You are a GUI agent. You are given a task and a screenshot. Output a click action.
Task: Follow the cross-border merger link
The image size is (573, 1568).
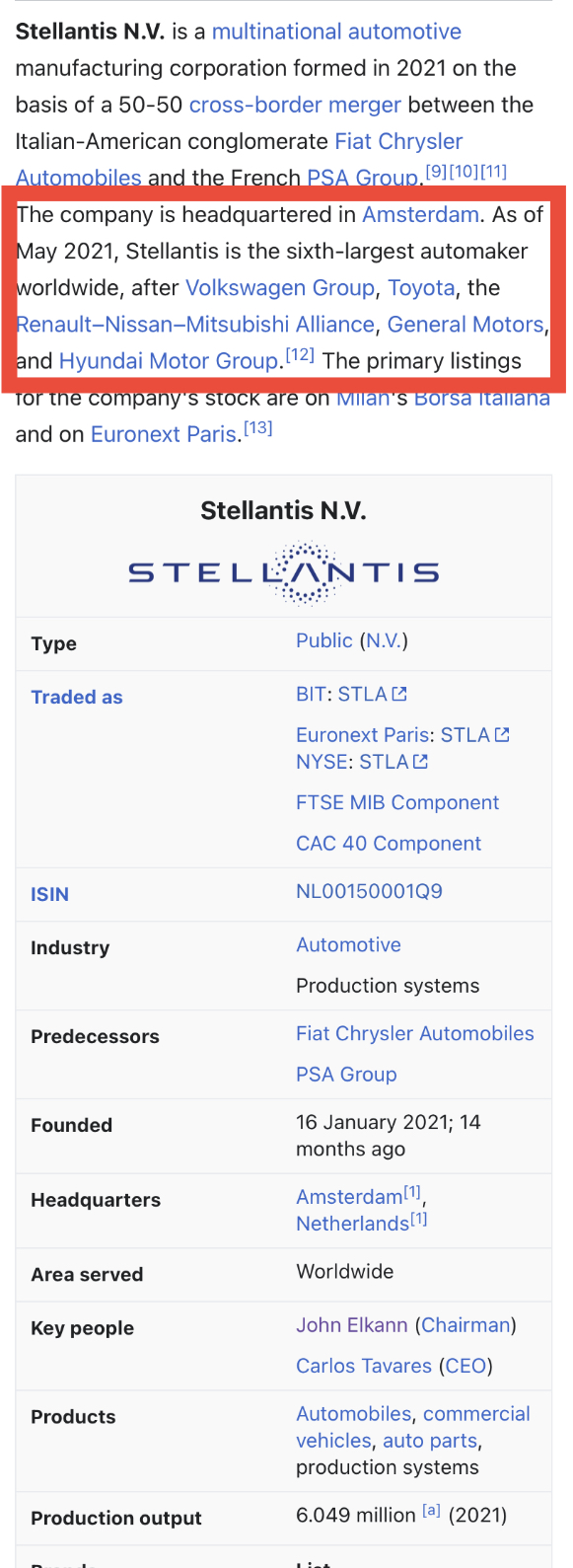295,105
